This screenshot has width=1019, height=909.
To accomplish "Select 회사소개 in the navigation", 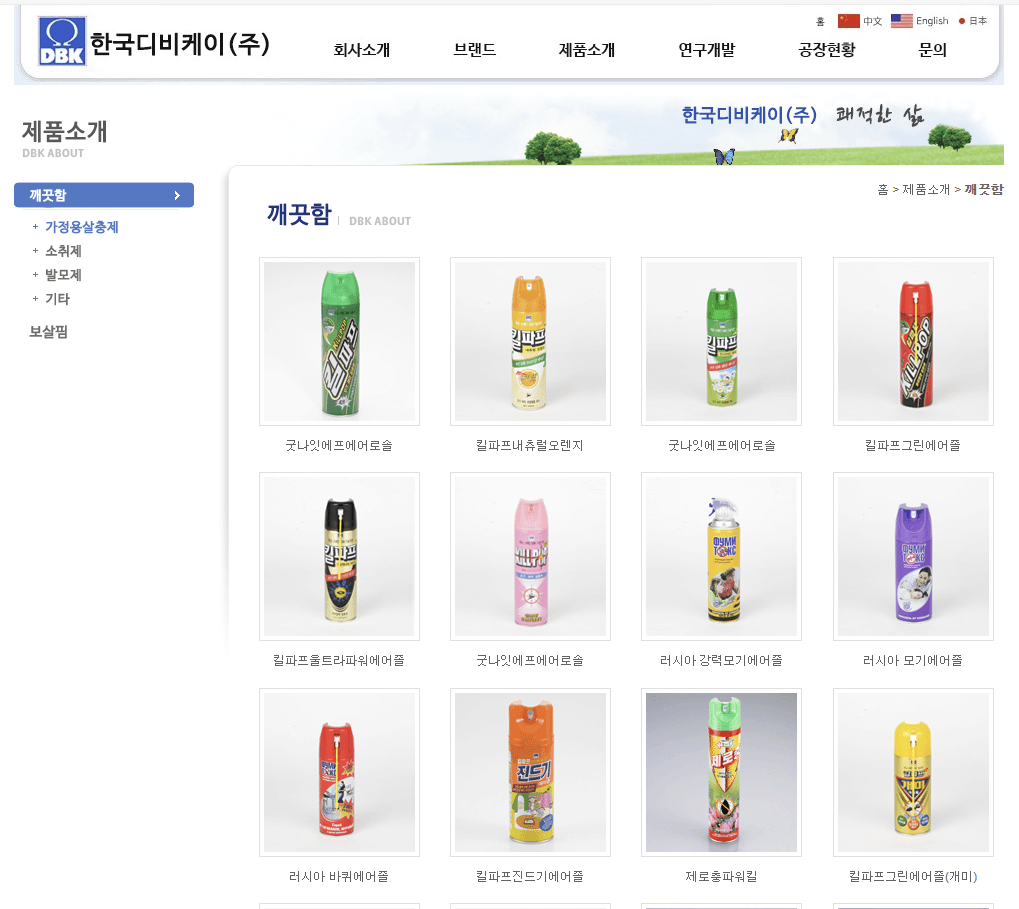I will 360,49.
